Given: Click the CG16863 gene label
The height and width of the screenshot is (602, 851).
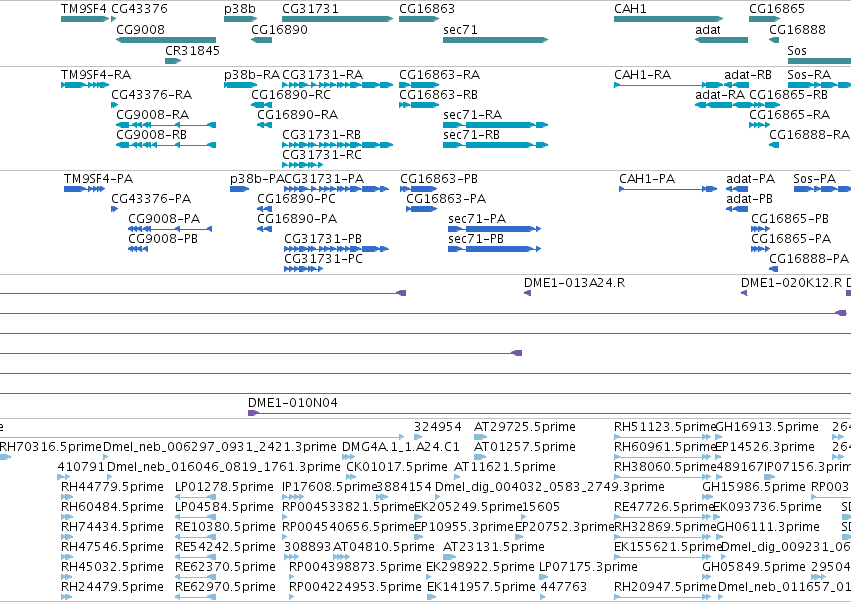Looking at the screenshot, I should point(427,9).
